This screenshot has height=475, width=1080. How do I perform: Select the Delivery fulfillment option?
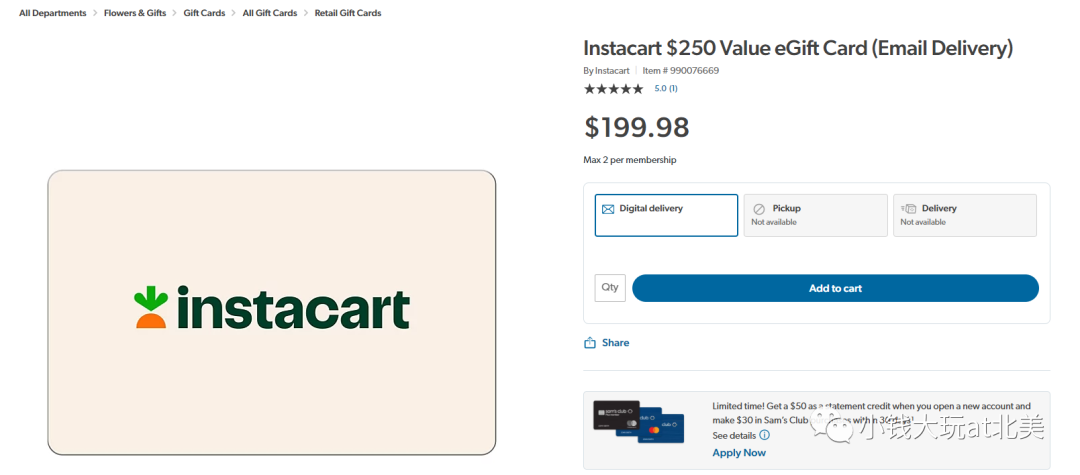click(964, 215)
